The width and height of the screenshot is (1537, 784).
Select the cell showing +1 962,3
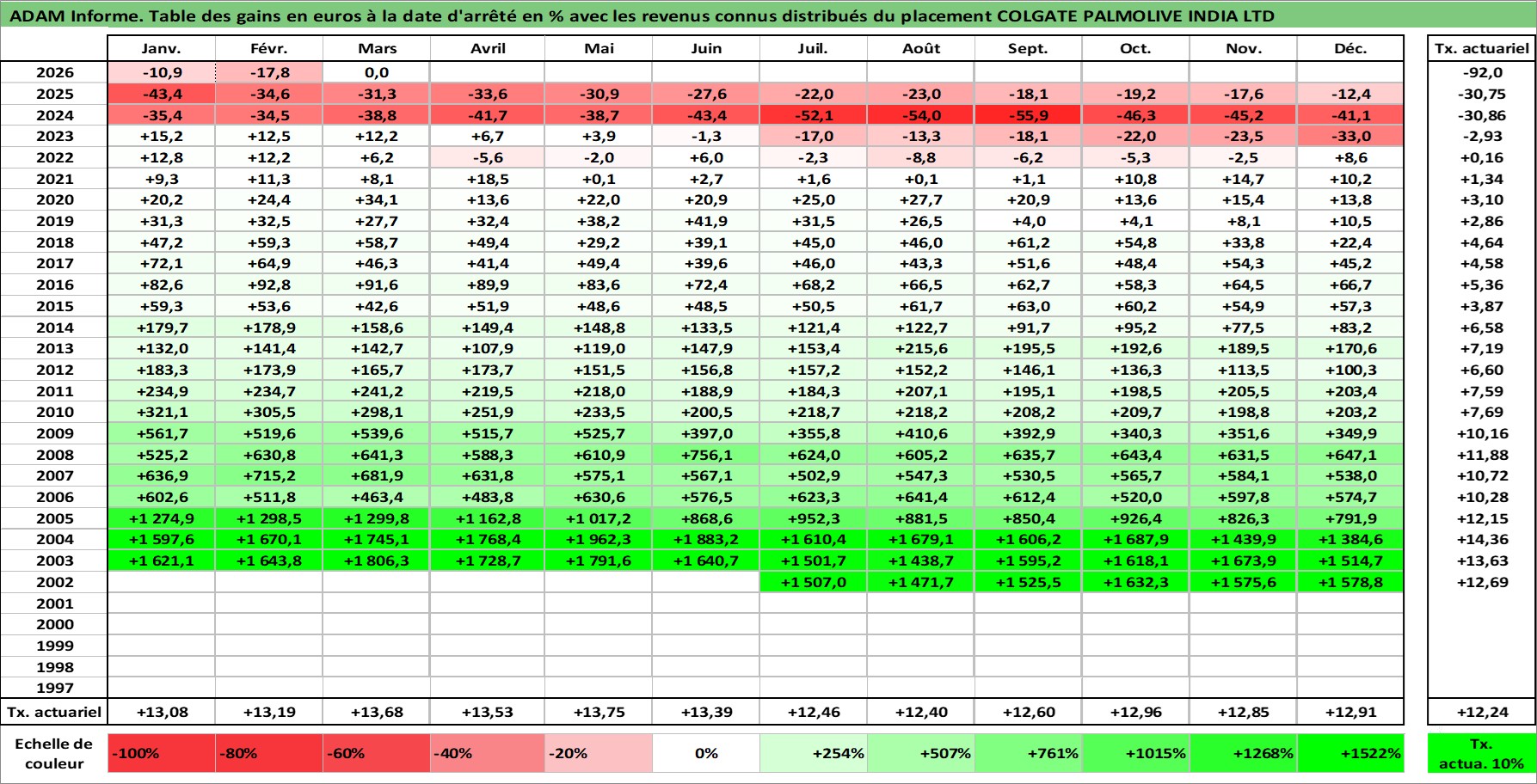599,539
